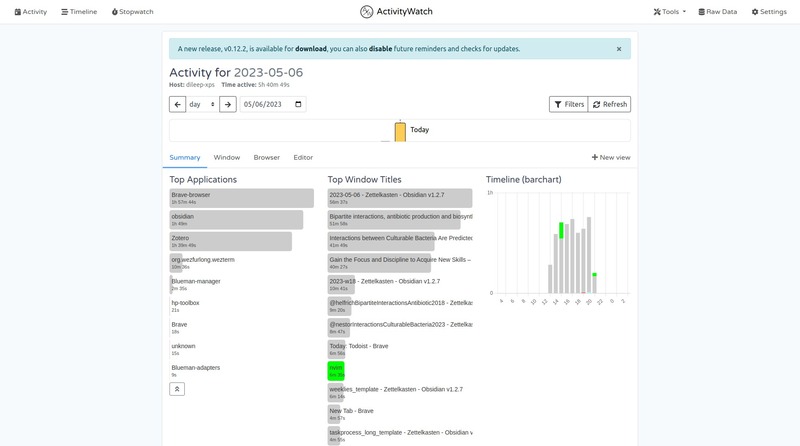Open Settings page
The width and height of the screenshot is (800, 446).
[769, 12]
